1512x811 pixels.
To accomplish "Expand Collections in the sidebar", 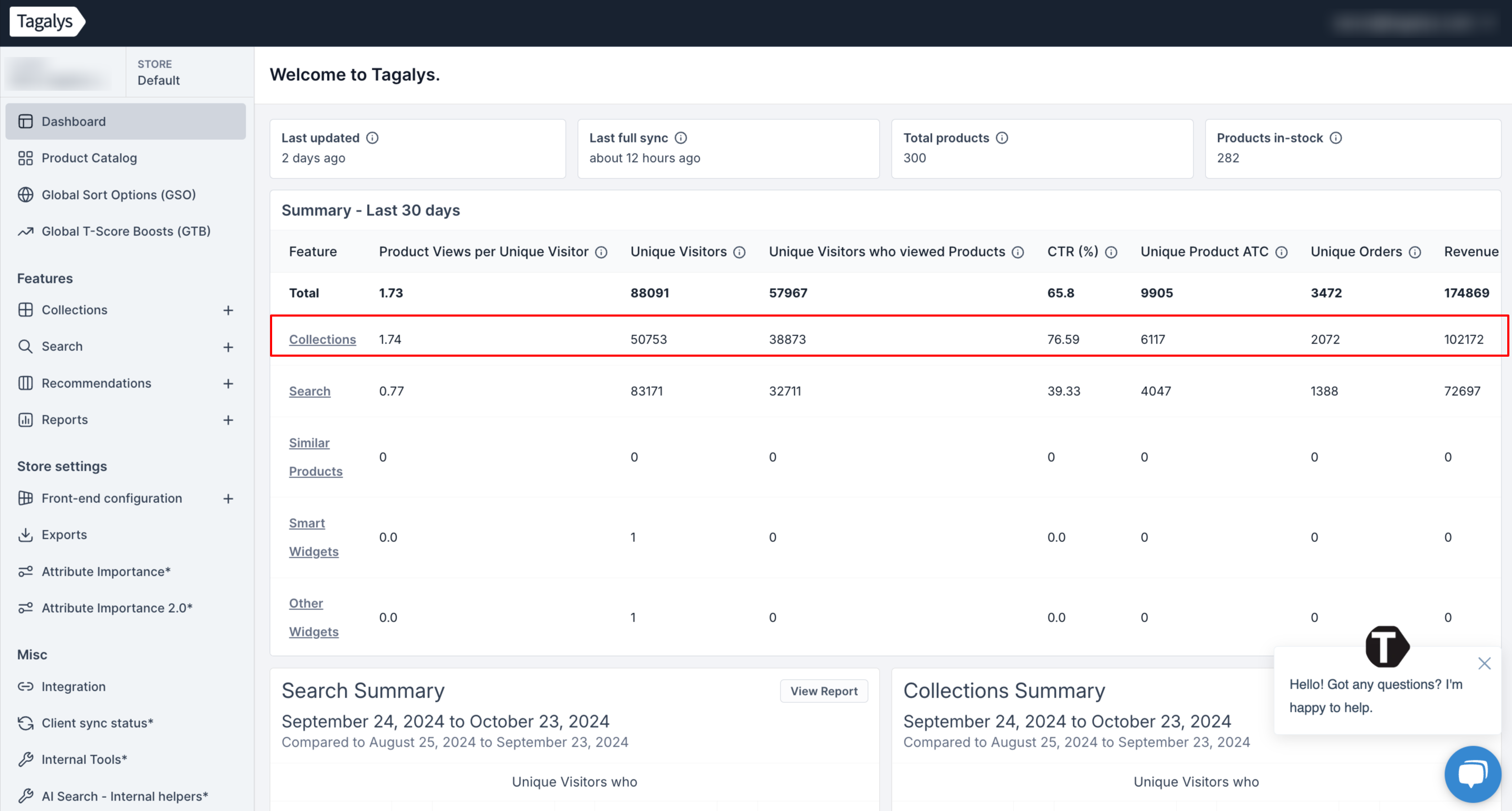I will pyautogui.click(x=228, y=310).
